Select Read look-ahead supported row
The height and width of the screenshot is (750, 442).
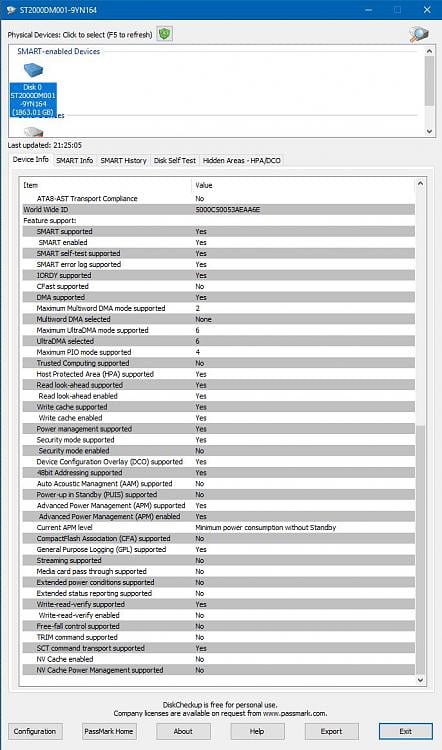218,385
